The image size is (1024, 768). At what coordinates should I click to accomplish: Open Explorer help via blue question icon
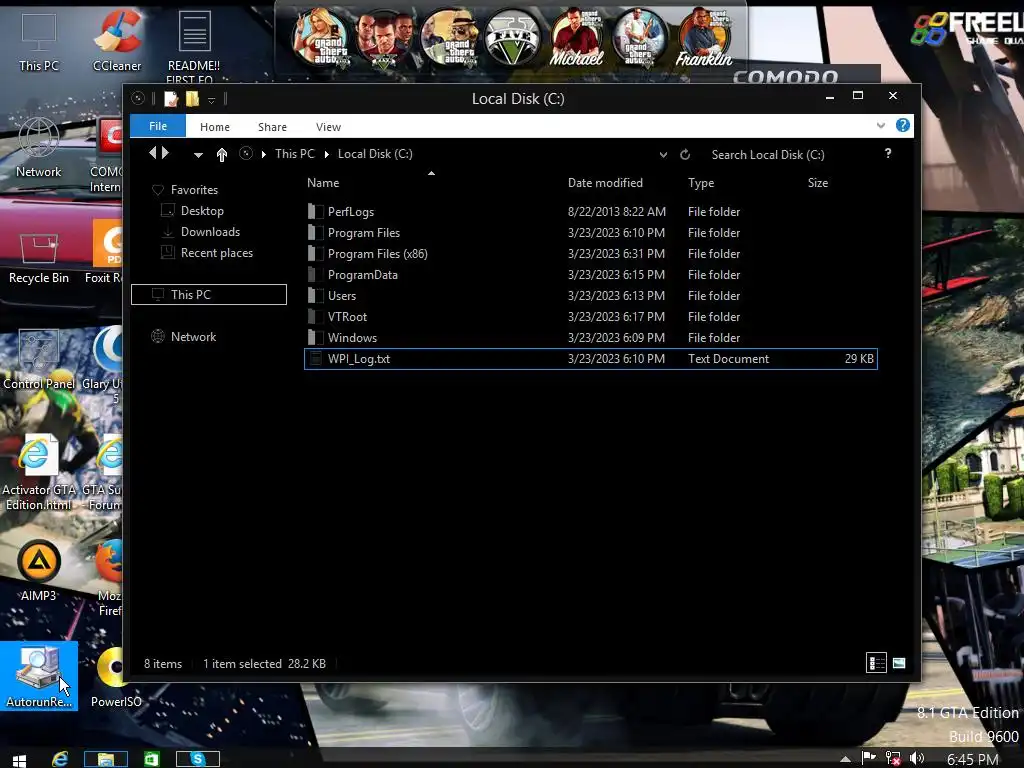click(903, 125)
